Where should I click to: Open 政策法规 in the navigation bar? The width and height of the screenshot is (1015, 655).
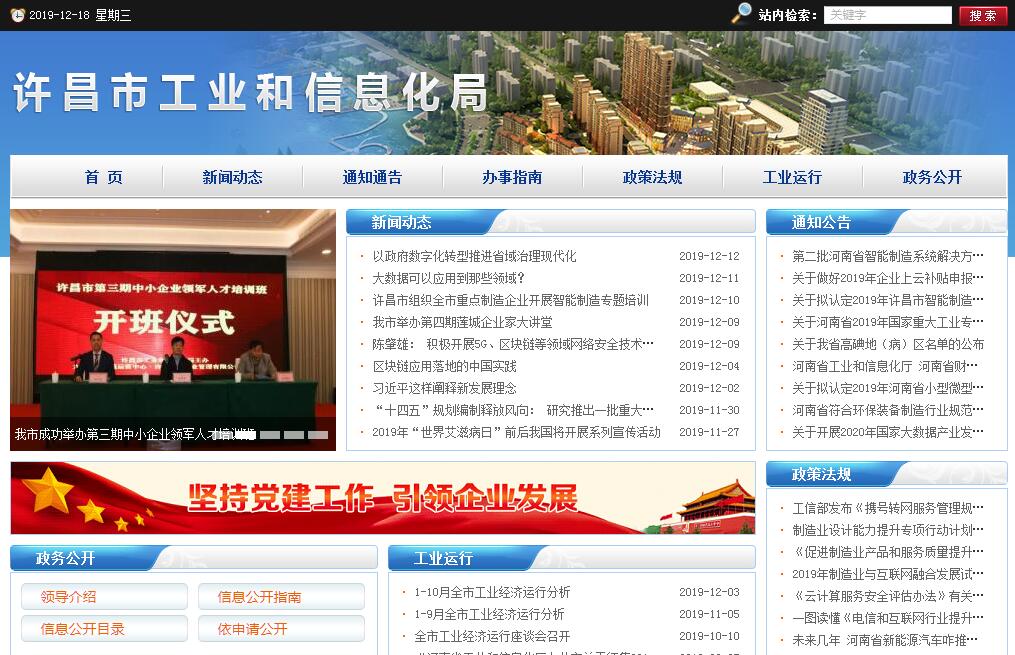coord(652,177)
